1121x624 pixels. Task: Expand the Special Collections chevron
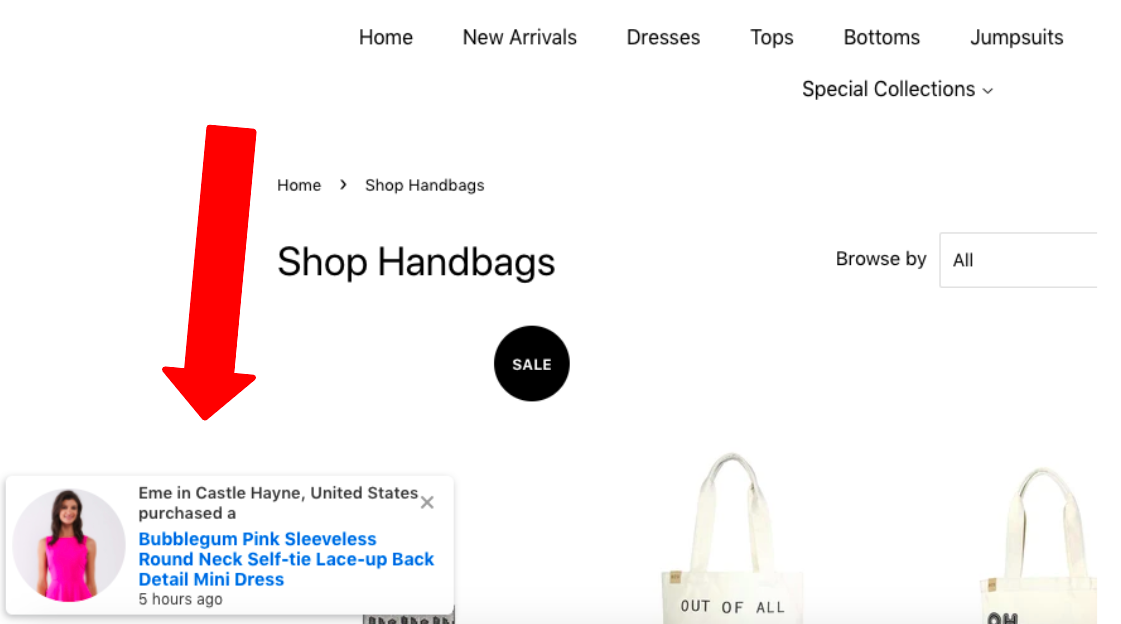[x=988, y=91]
